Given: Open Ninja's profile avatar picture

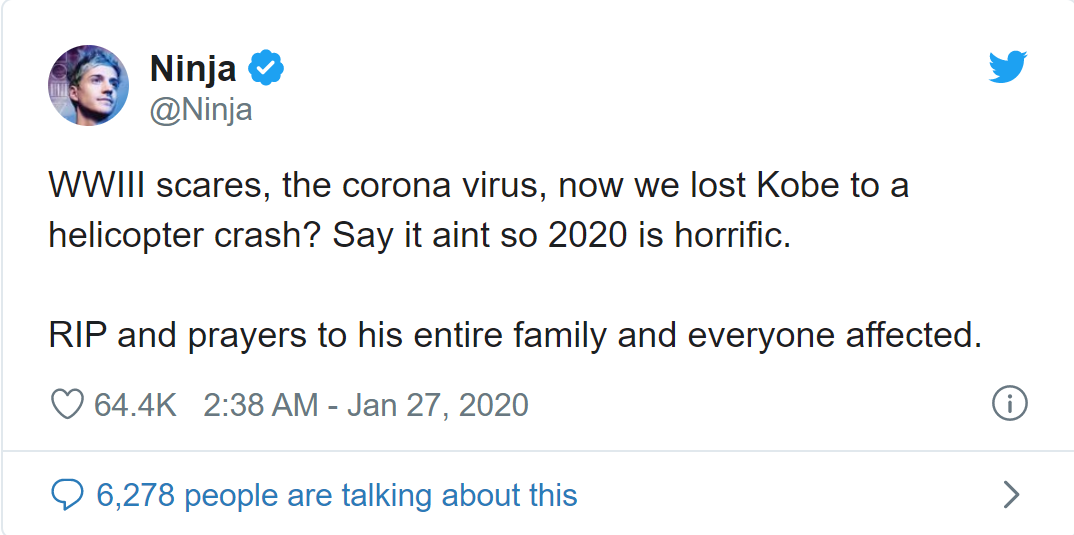Looking at the screenshot, I should (88, 86).
